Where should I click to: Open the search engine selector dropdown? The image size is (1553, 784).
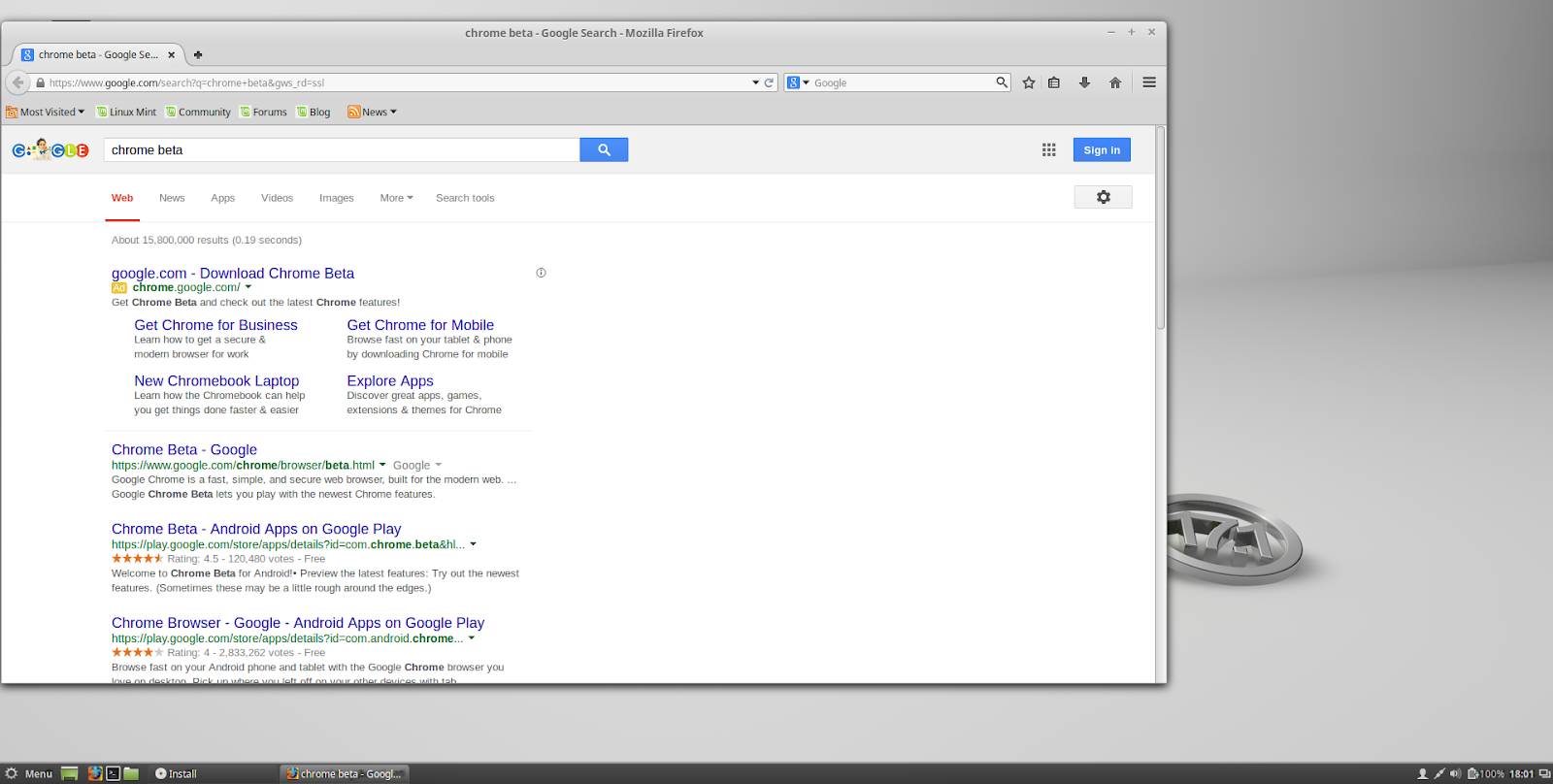[x=798, y=82]
